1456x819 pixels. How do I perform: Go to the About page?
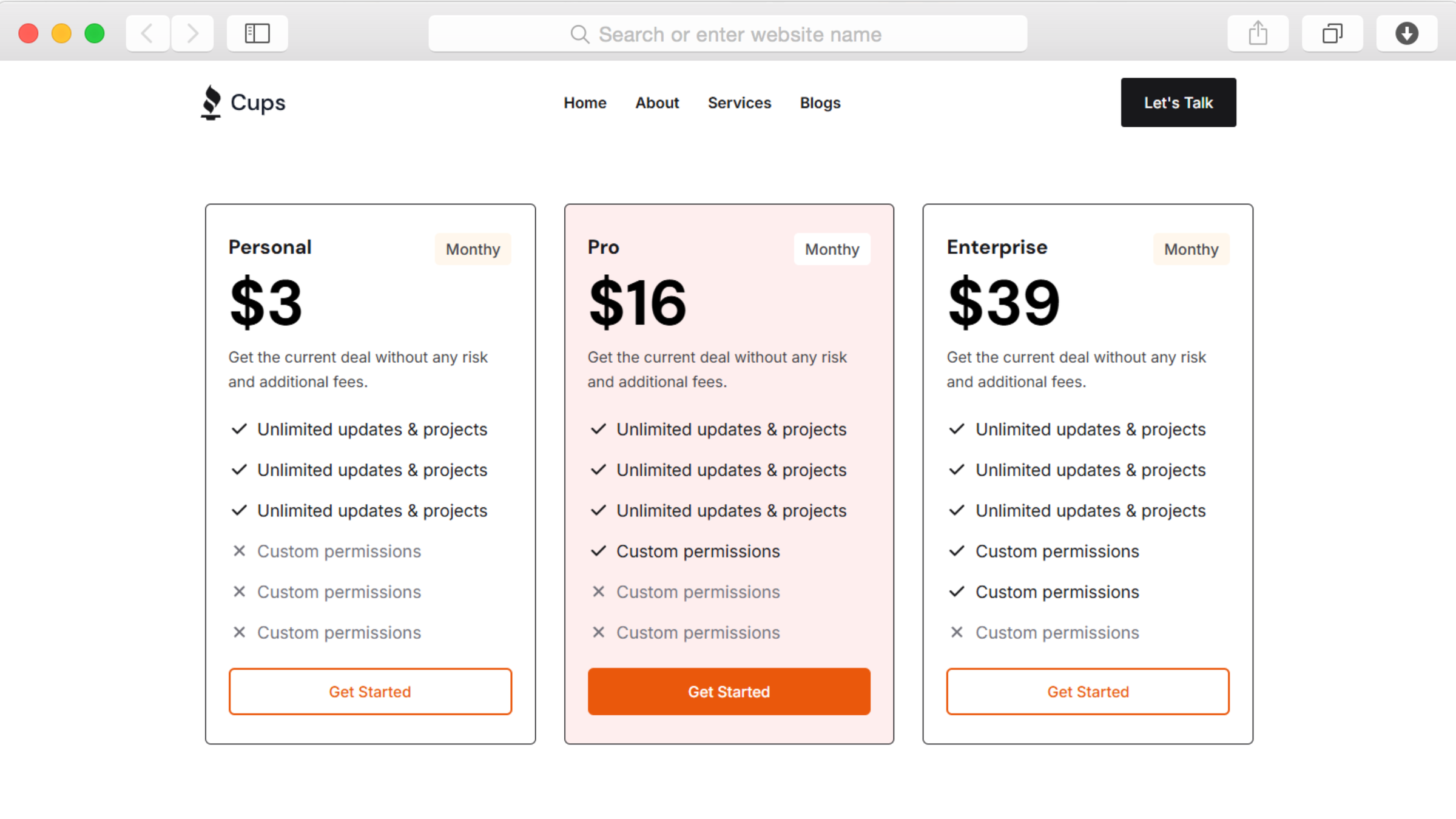point(657,103)
